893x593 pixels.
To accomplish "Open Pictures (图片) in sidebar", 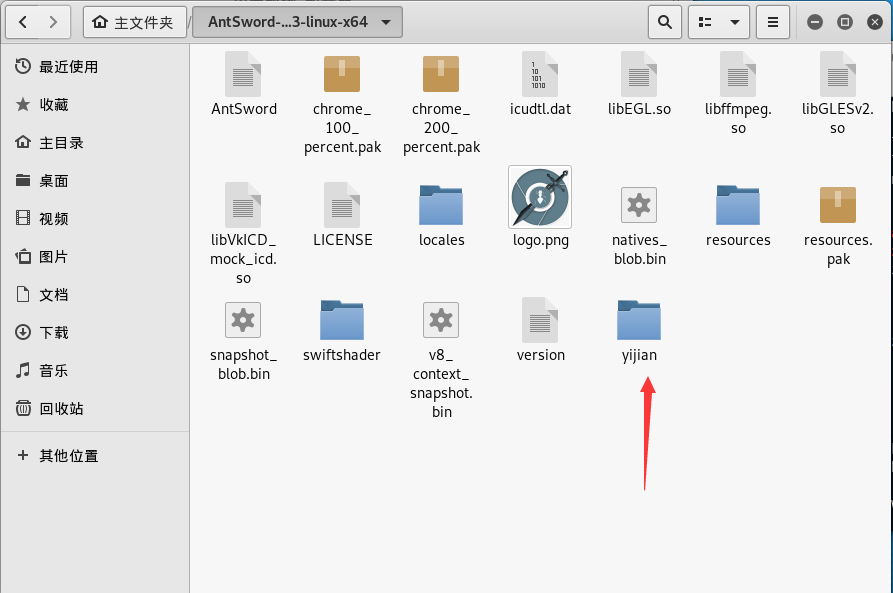I will click(95, 256).
